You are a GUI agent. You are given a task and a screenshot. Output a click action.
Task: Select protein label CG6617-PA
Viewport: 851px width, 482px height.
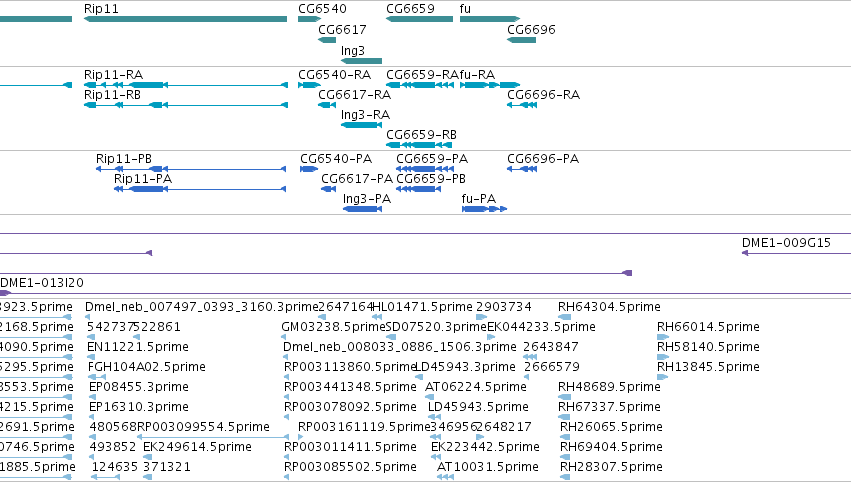coord(357,179)
